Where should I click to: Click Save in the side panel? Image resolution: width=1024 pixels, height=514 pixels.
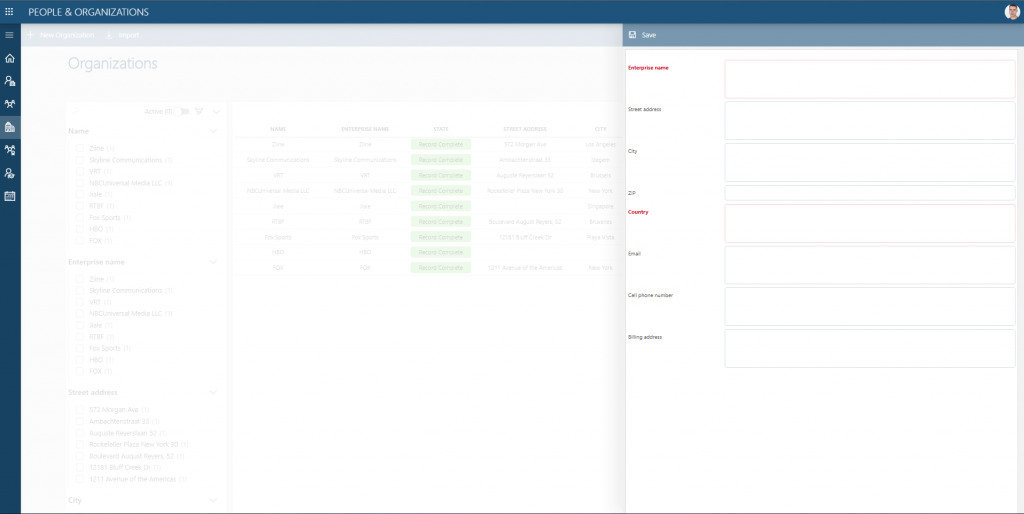[643, 35]
